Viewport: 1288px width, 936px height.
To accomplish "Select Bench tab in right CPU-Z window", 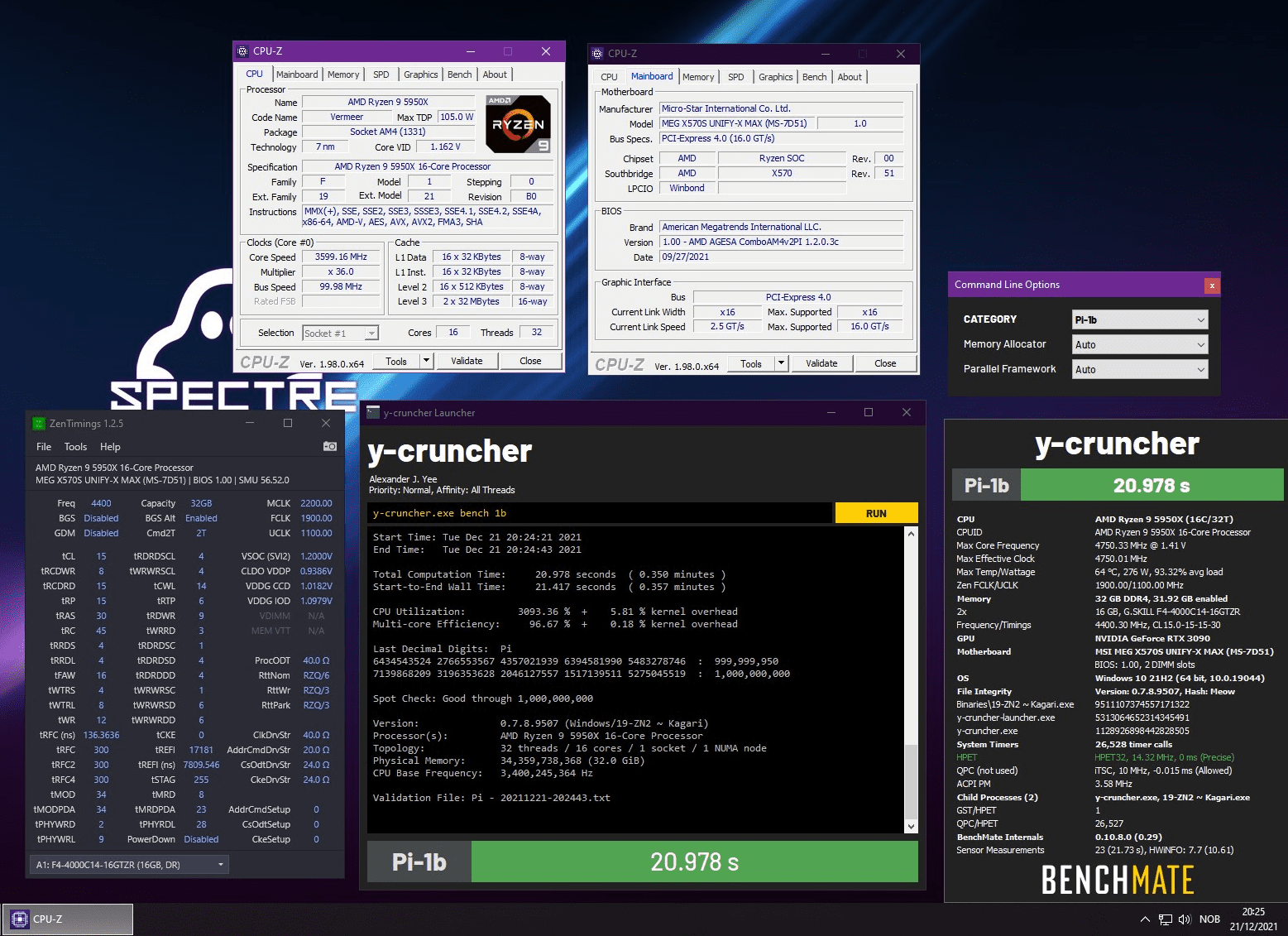I will point(815,77).
